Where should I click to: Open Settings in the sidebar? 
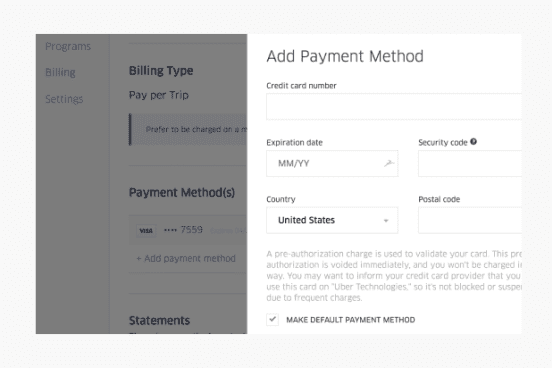[64, 99]
